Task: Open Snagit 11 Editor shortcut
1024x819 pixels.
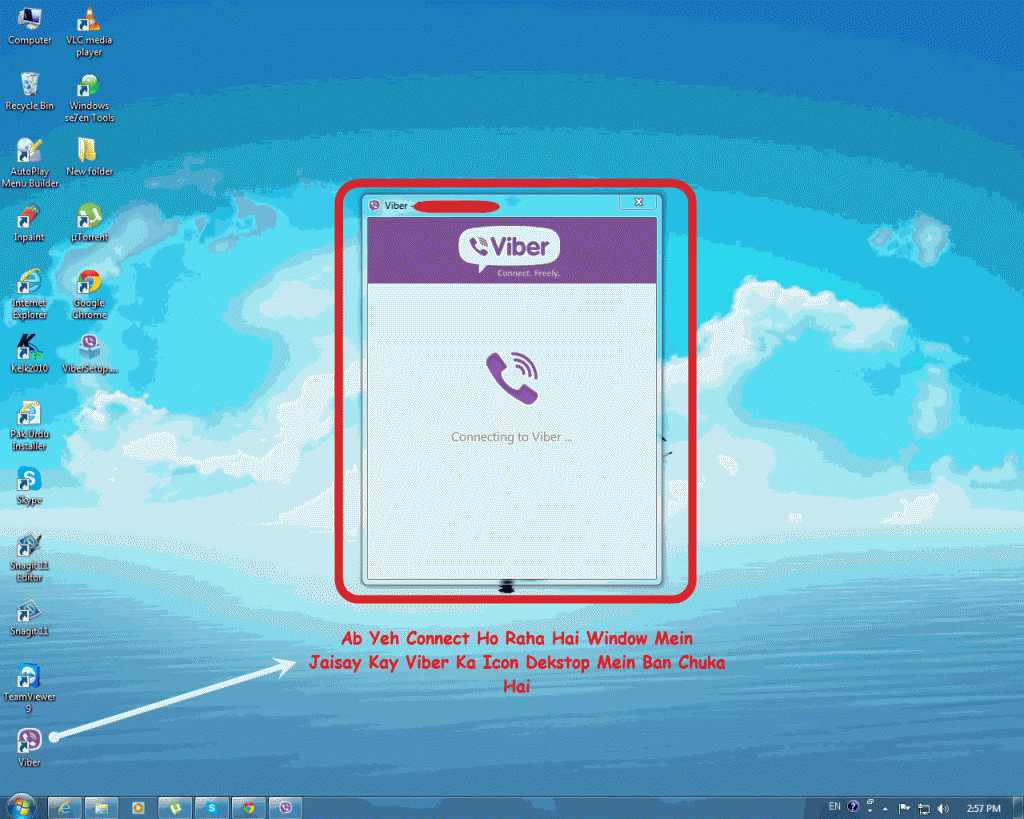Action: click(x=29, y=557)
